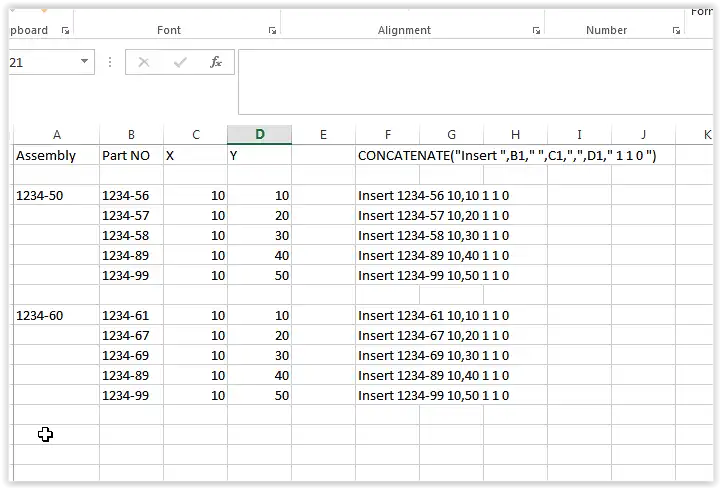Select cell reading Insert 1234-56 10,10 1 1 0
This screenshot has height=489, width=721.
click(387, 196)
